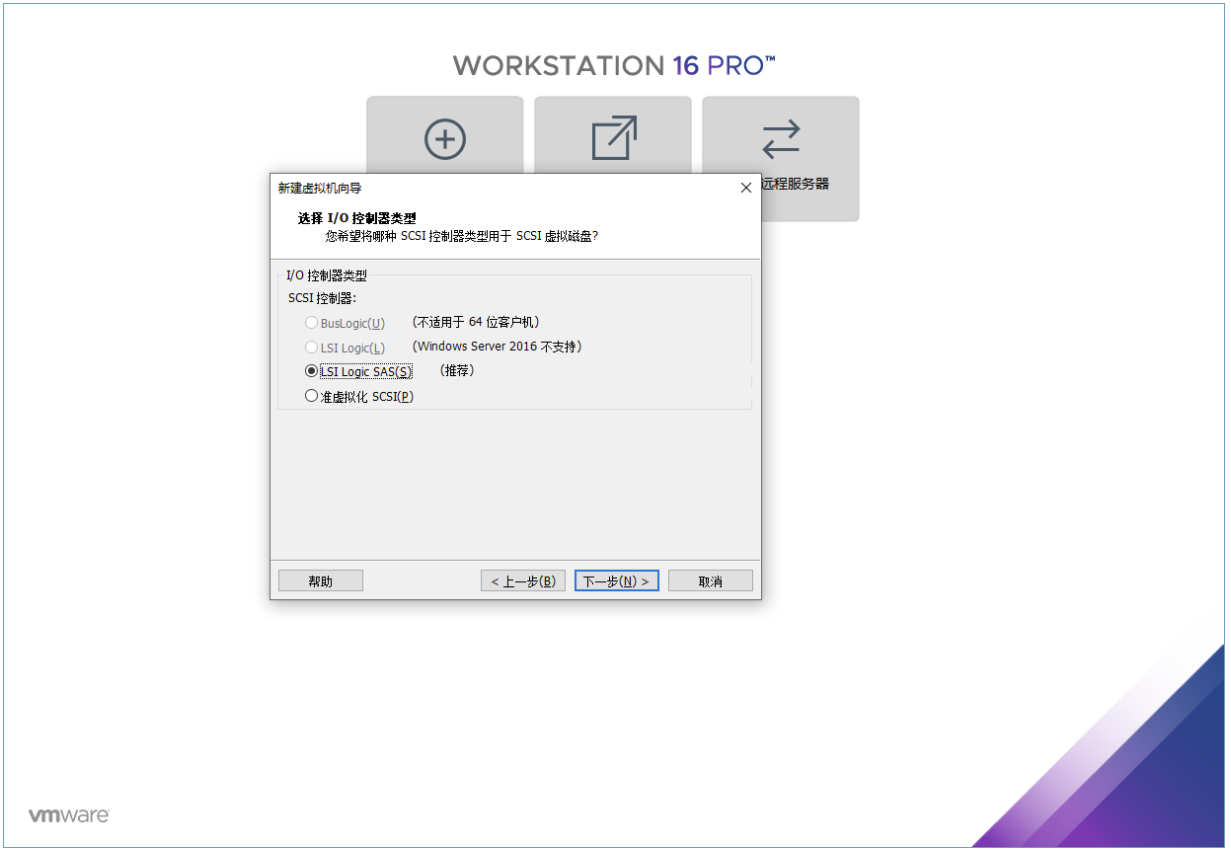
Task: Close the 新建虚拟机向导 dialog
Action: (x=745, y=188)
